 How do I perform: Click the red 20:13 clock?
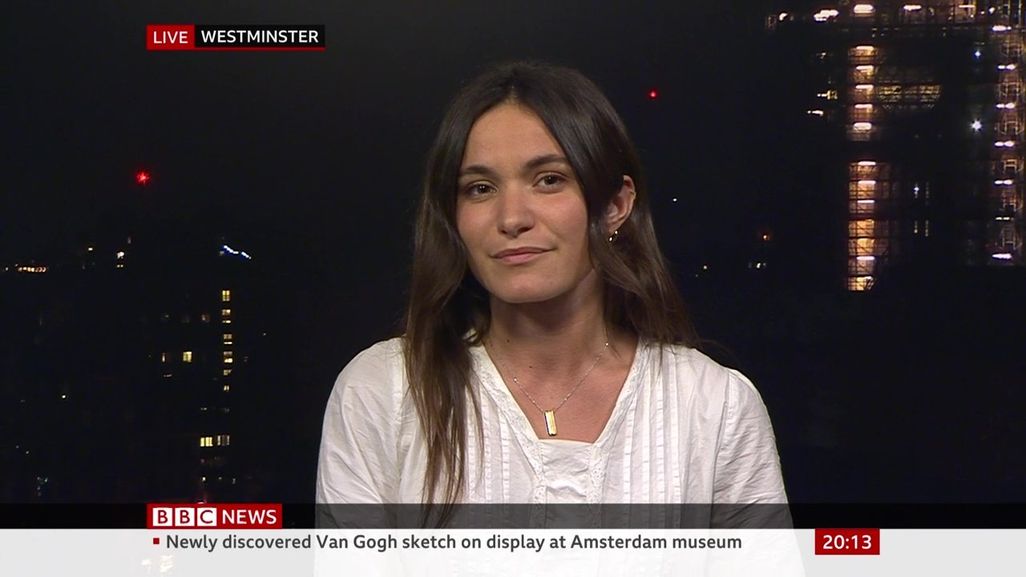coord(847,542)
